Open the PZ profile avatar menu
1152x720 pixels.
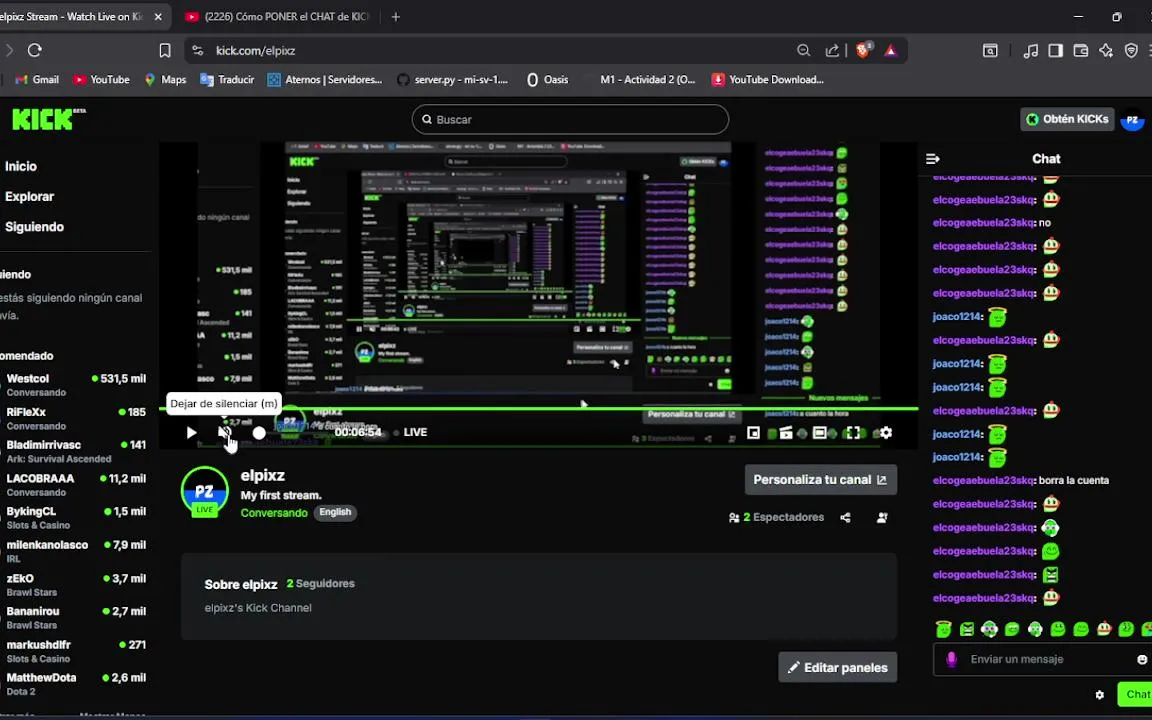(x=1133, y=119)
